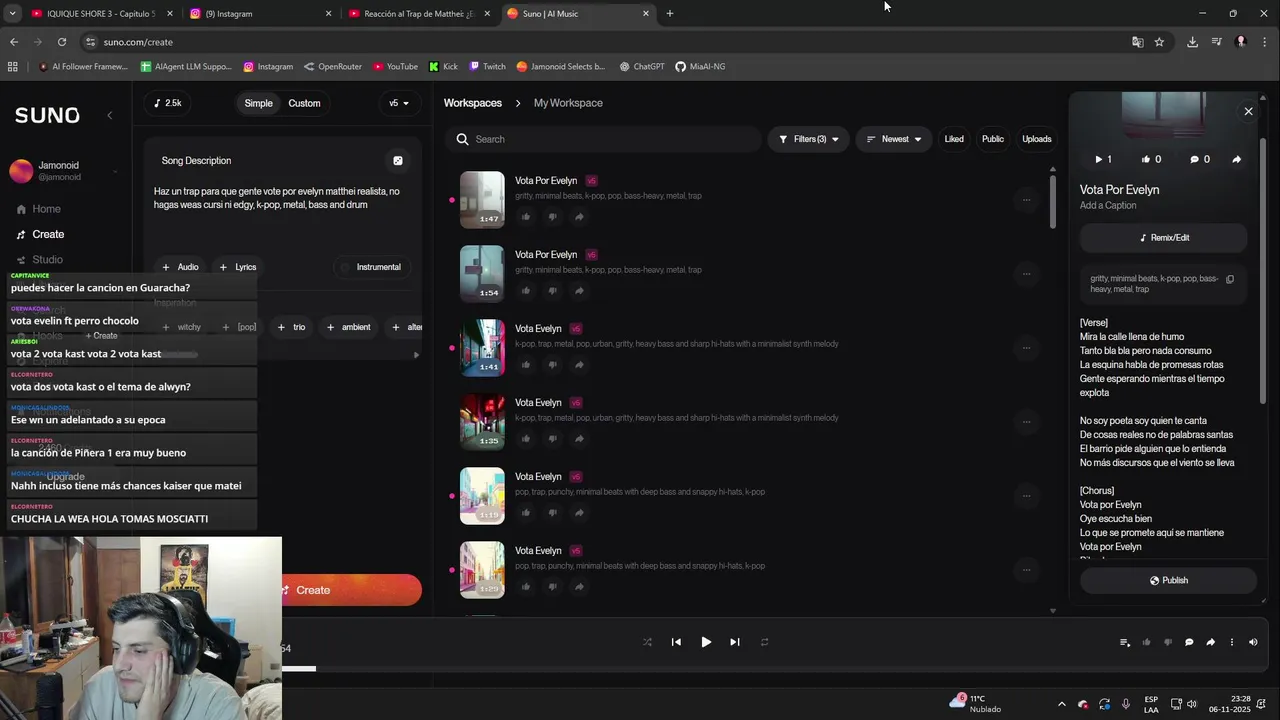Dislike the Vota Evelyn 1:19 track
The height and width of the screenshot is (720, 1280).
click(552, 513)
